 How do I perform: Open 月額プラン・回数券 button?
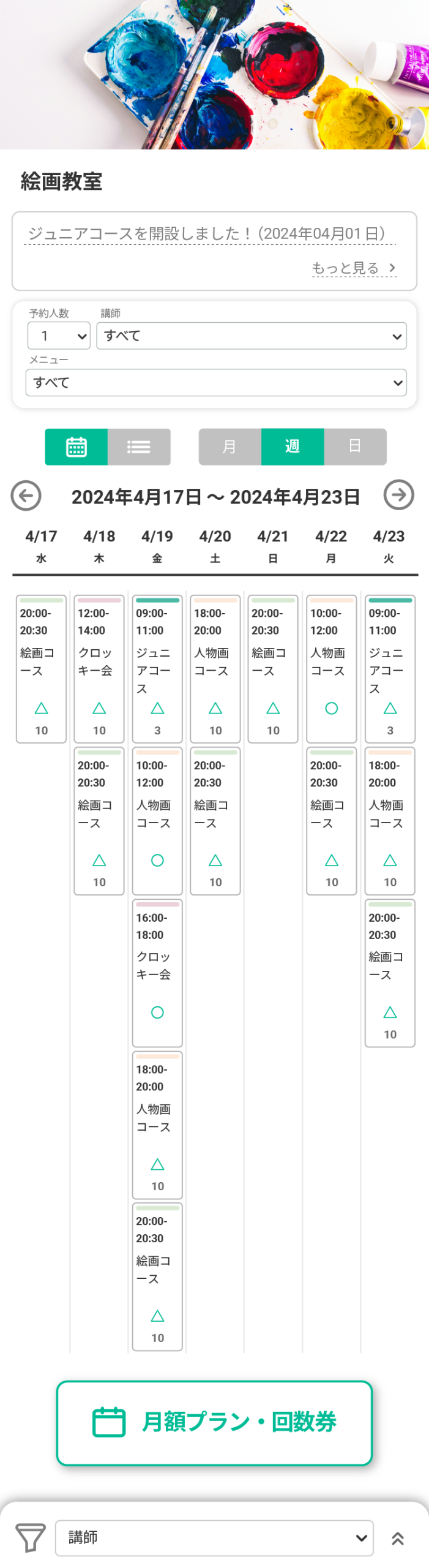click(x=214, y=1422)
